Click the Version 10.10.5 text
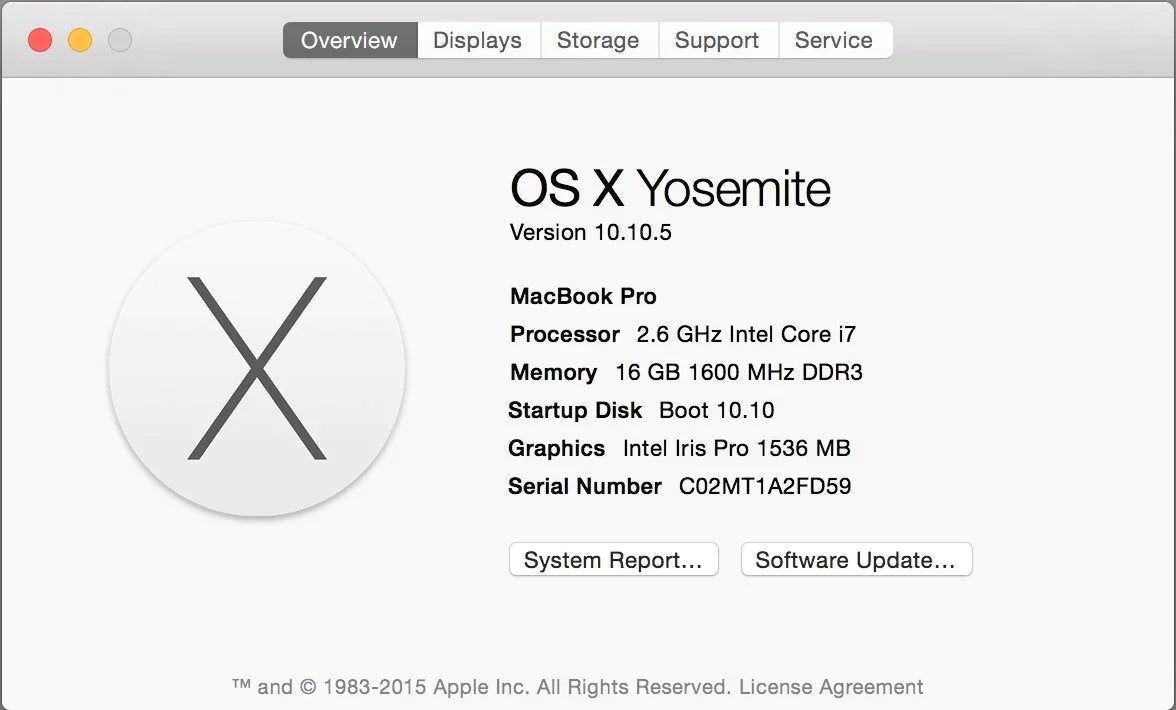Image resolution: width=1176 pixels, height=710 pixels. 589,232
